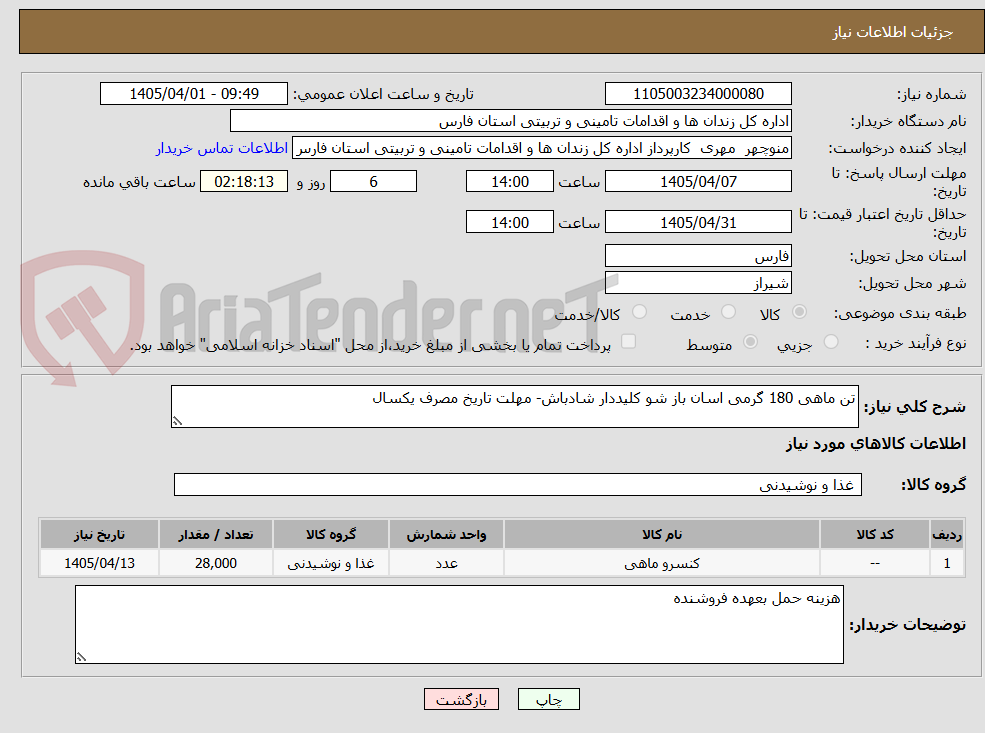Click the واحد شمارش column header
The width and height of the screenshot is (985, 733).
tap(446, 535)
